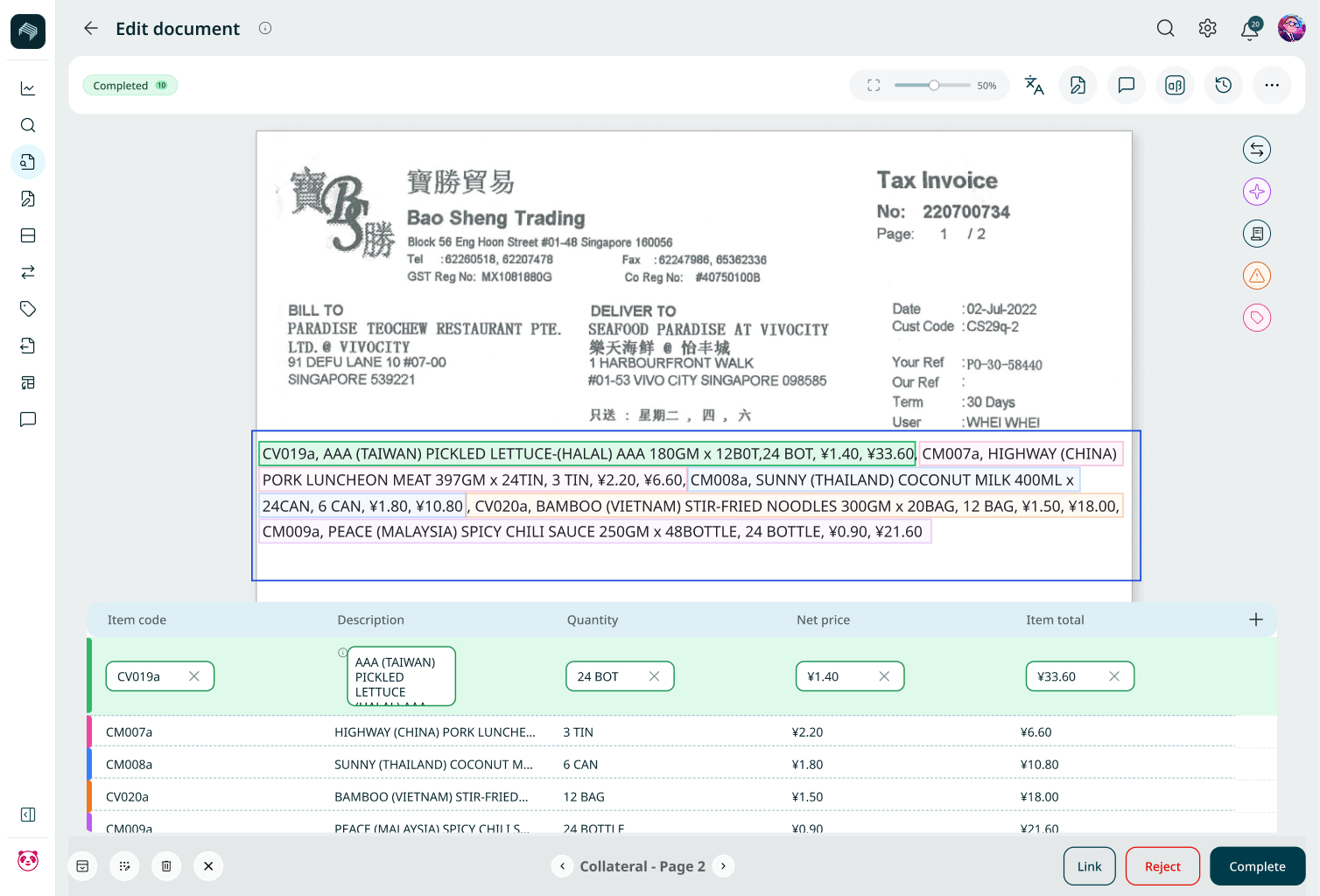Open the analytics chart page in the sidebar
This screenshot has height=896, width=1320.
tap(28, 88)
